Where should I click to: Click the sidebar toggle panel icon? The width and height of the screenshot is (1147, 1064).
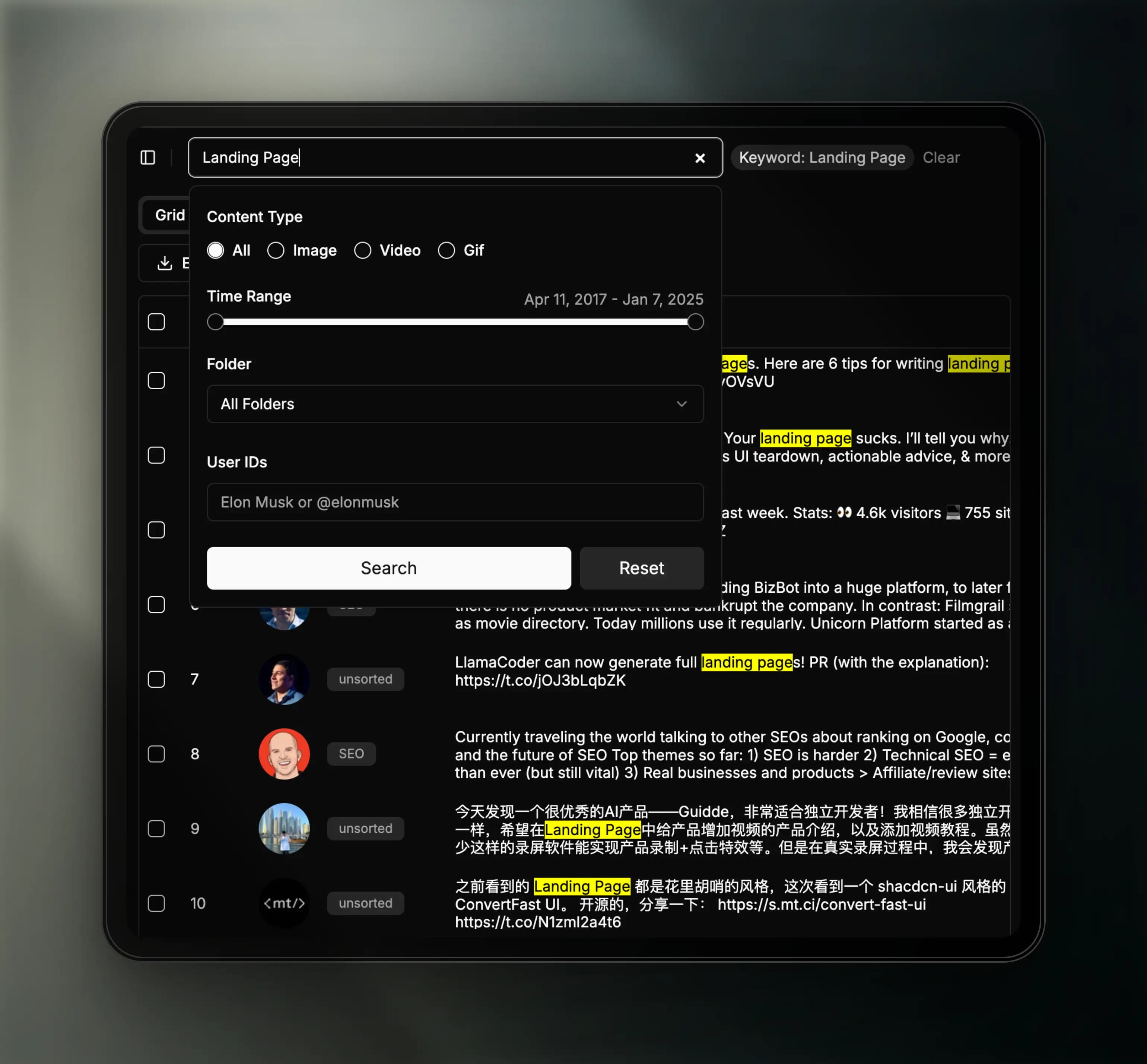click(x=148, y=157)
